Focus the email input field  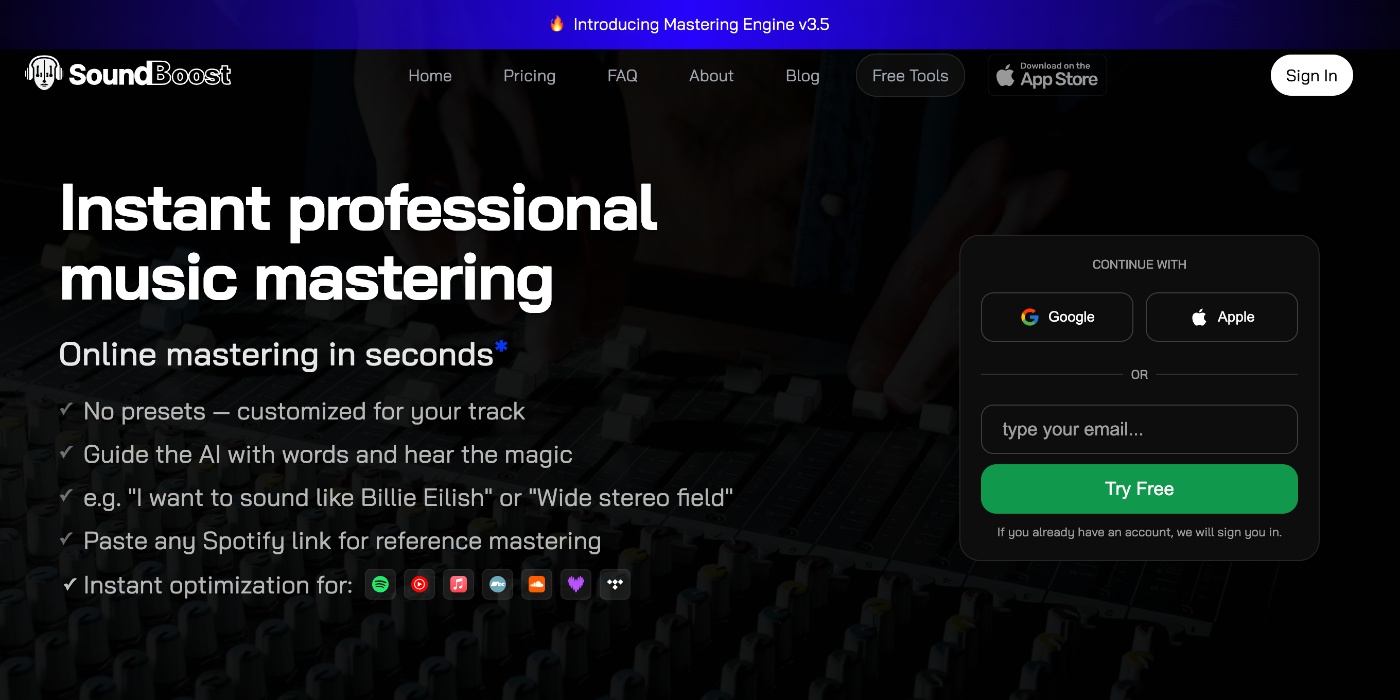(x=1139, y=430)
